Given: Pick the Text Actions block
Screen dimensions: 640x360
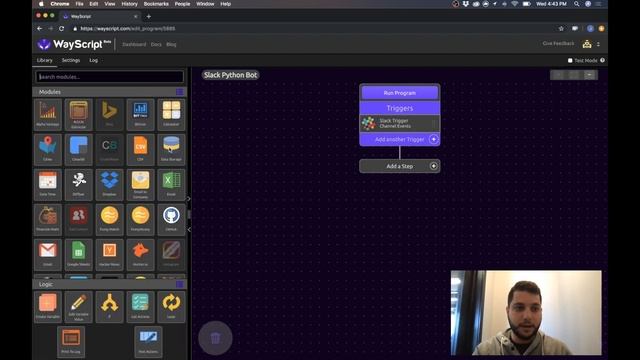Looking at the screenshot, I should pos(148,342).
